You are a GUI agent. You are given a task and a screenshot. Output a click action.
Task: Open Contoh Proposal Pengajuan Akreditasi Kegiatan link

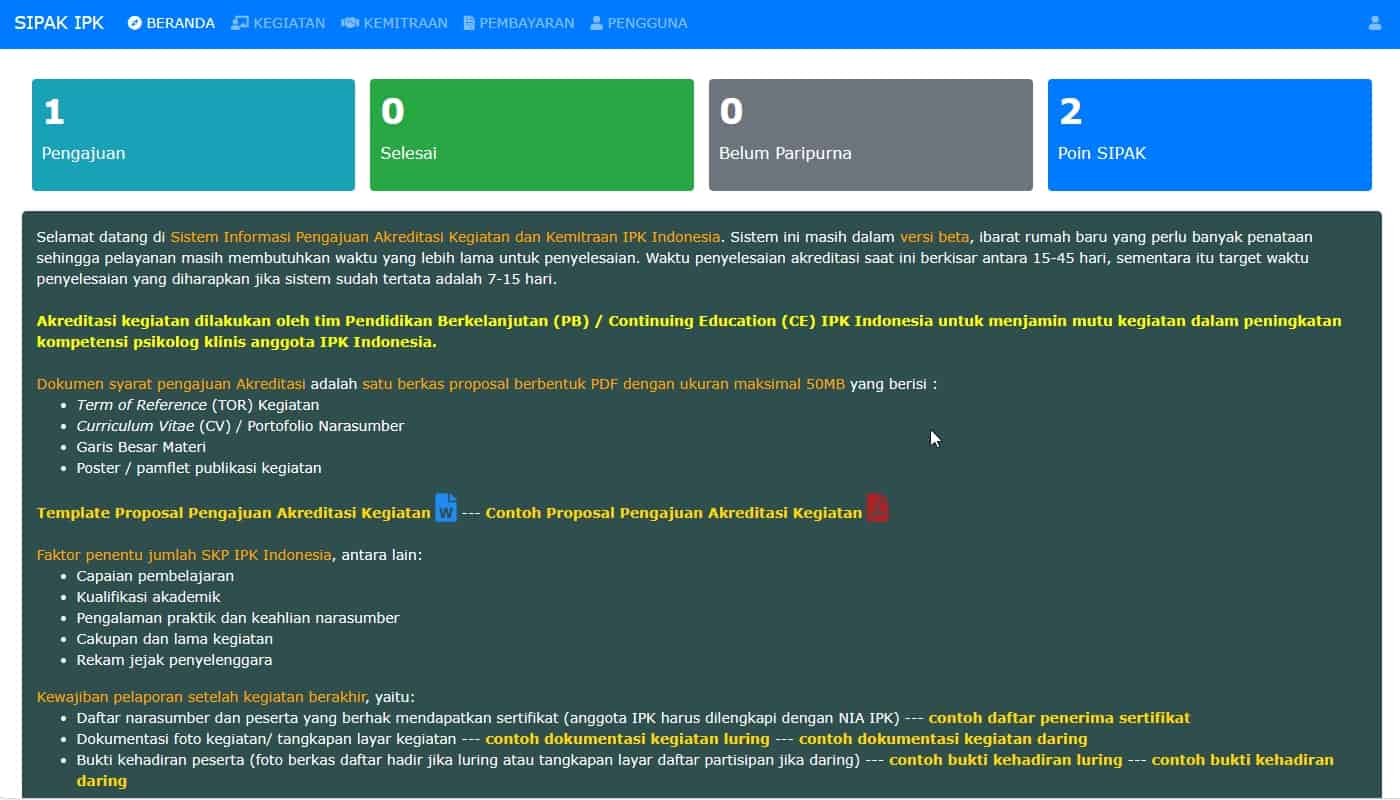point(674,513)
